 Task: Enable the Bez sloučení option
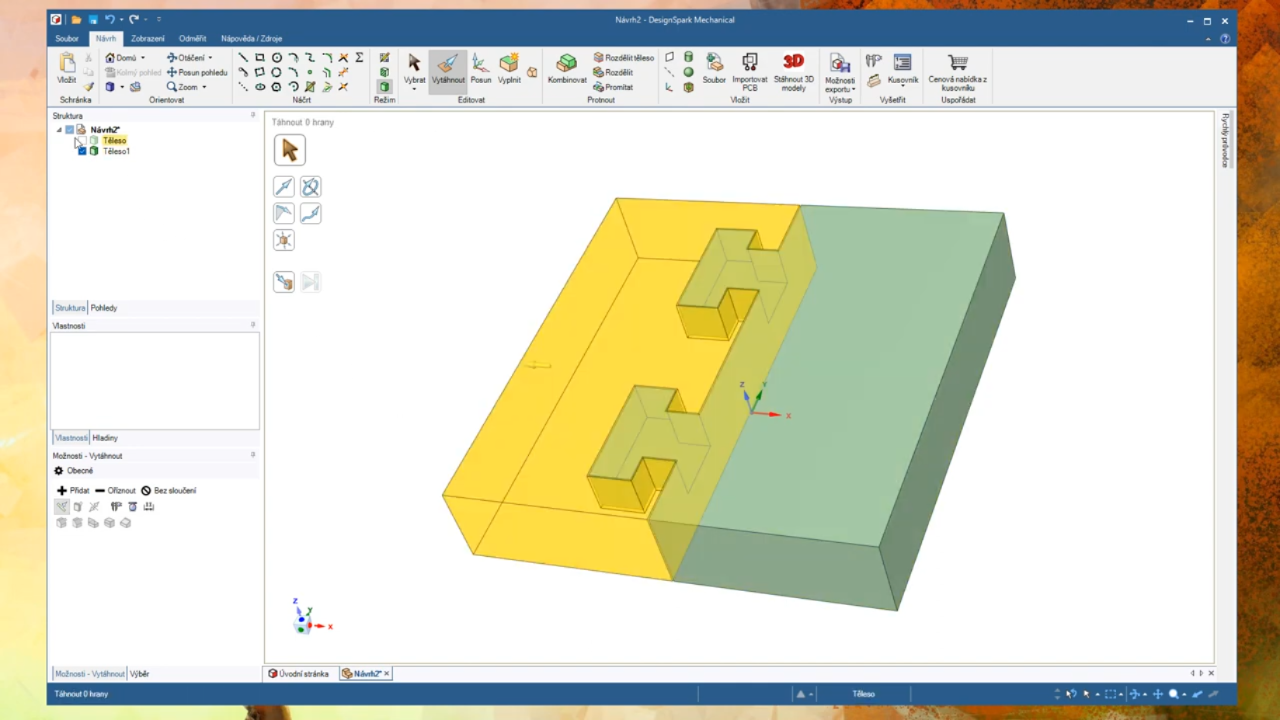coord(168,491)
